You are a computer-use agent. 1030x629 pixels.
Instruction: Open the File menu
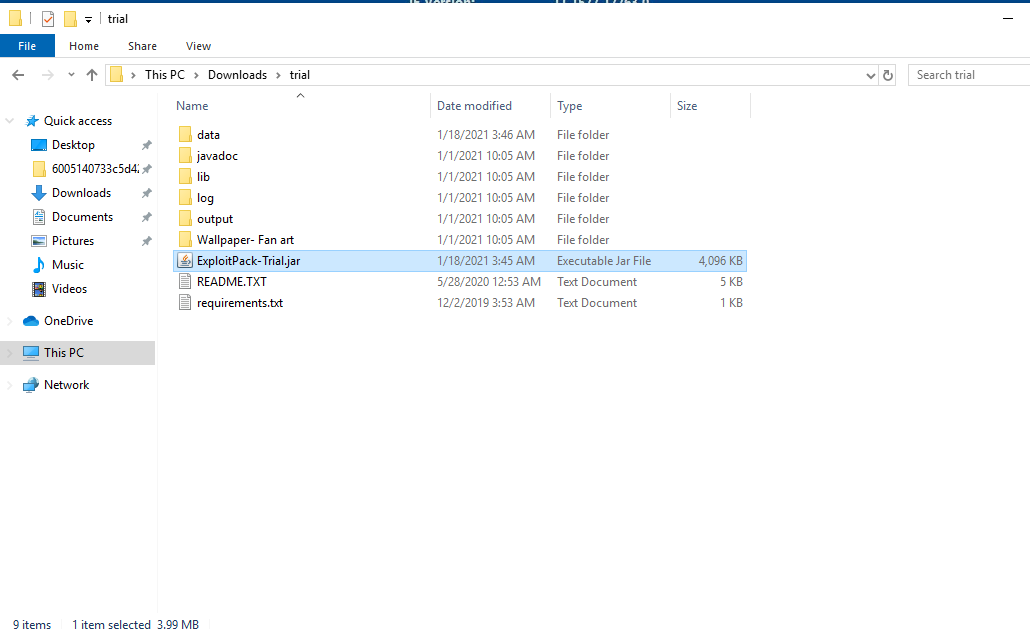point(27,46)
